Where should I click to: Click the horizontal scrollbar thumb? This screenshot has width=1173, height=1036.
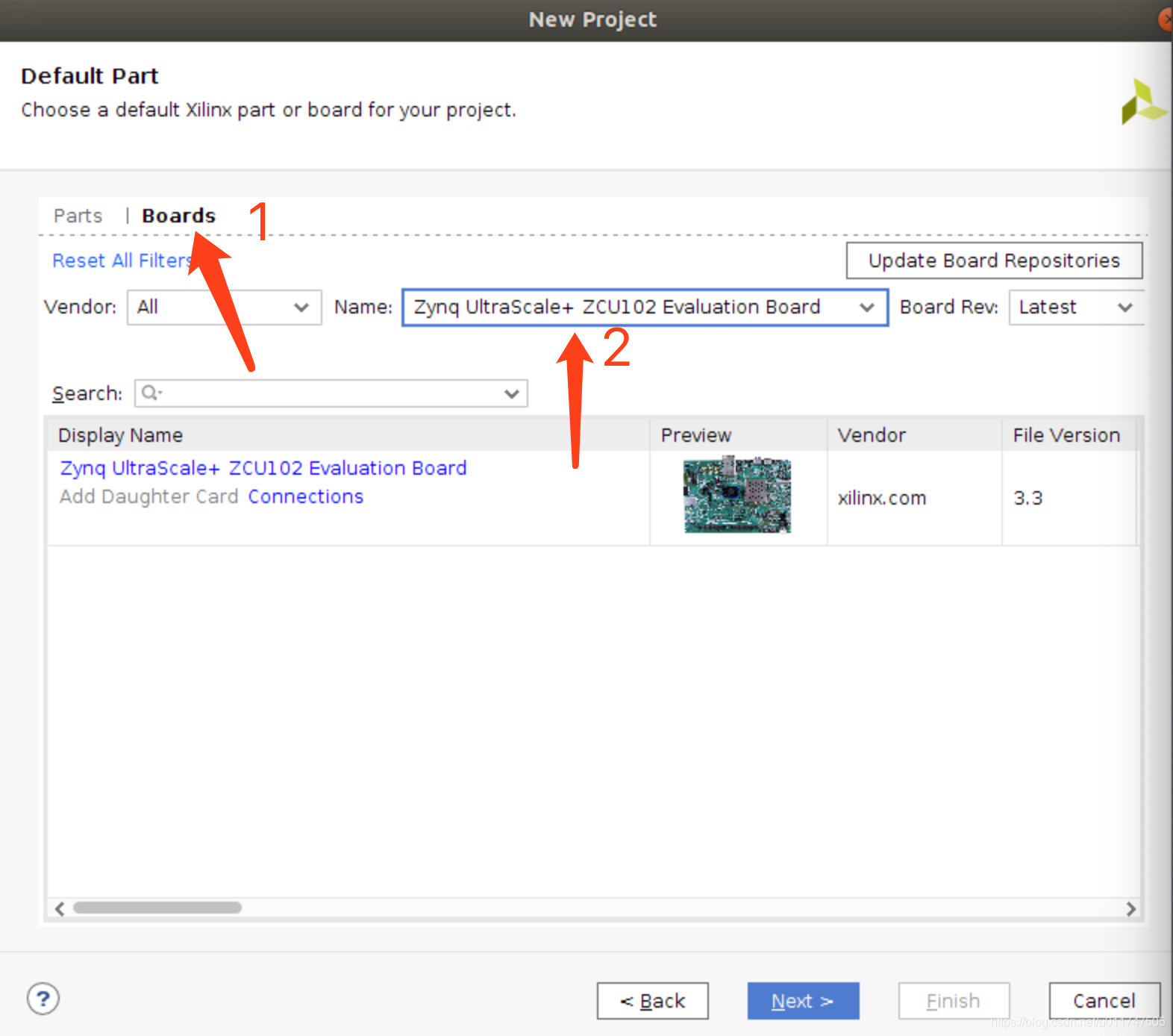(x=157, y=908)
